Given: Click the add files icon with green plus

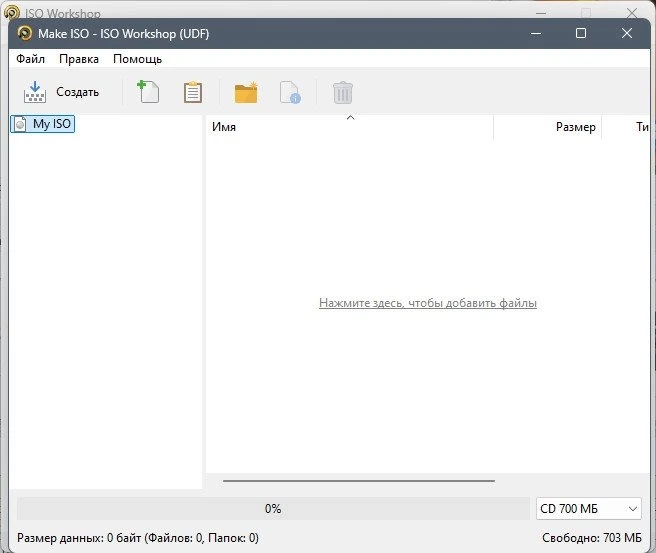Looking at the screenshot, I should coord(148,92).
